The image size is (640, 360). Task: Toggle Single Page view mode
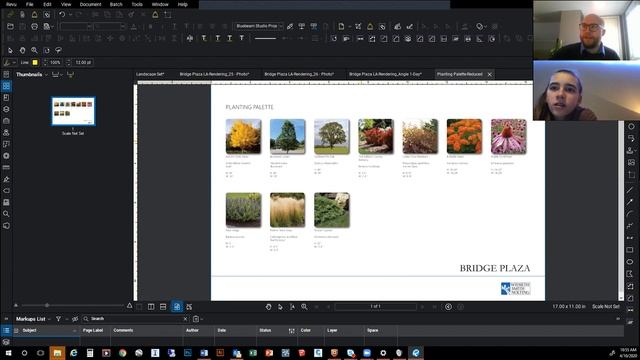(139, 307)
